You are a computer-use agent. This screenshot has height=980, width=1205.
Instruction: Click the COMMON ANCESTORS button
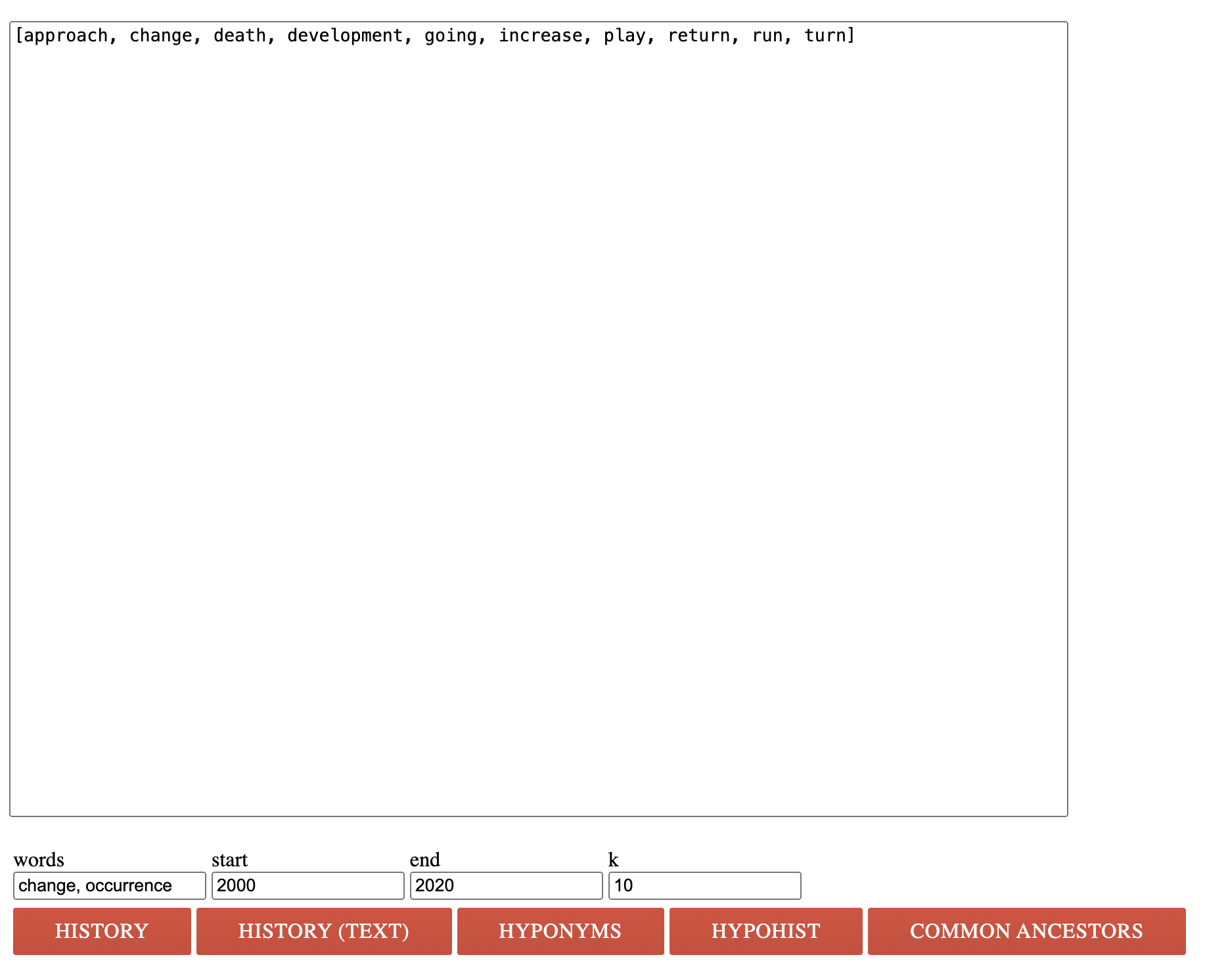(x=1026, y=931)
